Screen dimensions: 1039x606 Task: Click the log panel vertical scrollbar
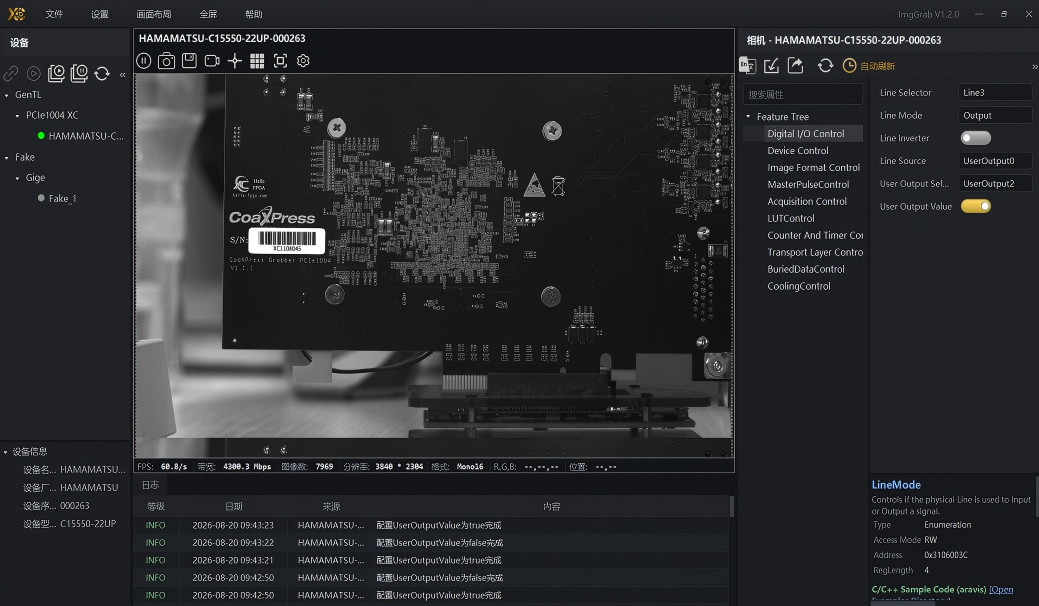[732, 506]
